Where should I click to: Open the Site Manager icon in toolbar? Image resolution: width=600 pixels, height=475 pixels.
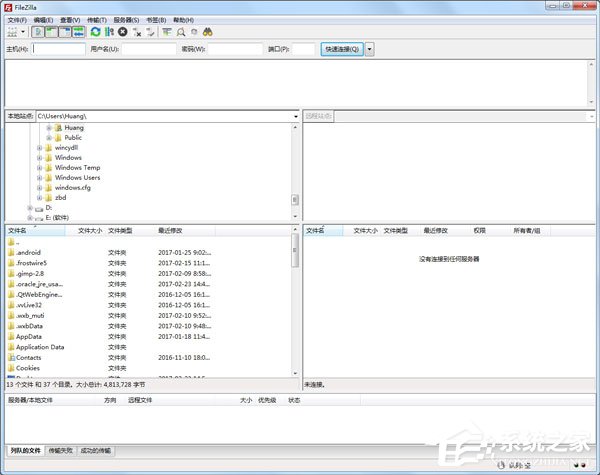tap(12, 32)
